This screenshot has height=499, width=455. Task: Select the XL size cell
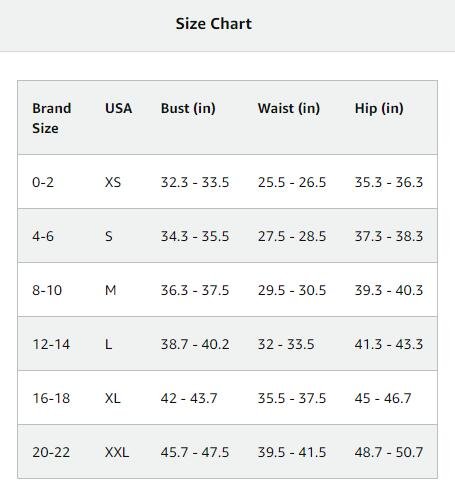112,398
